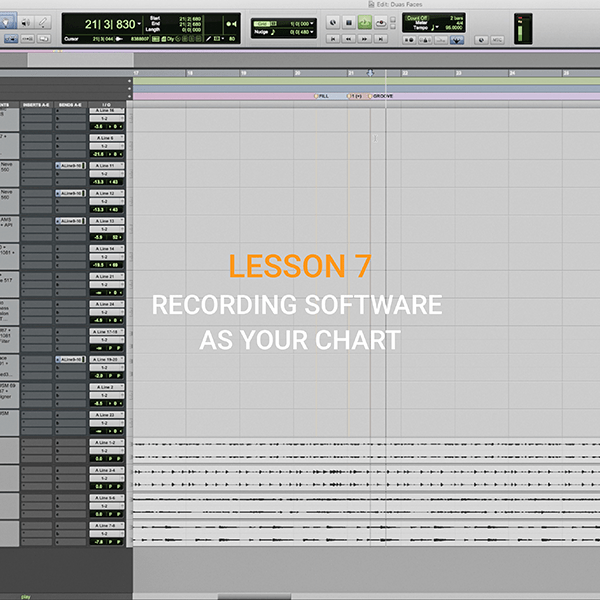Open the A Line 11 input selector
Viewport: 600px width, 600px height.
107,166
